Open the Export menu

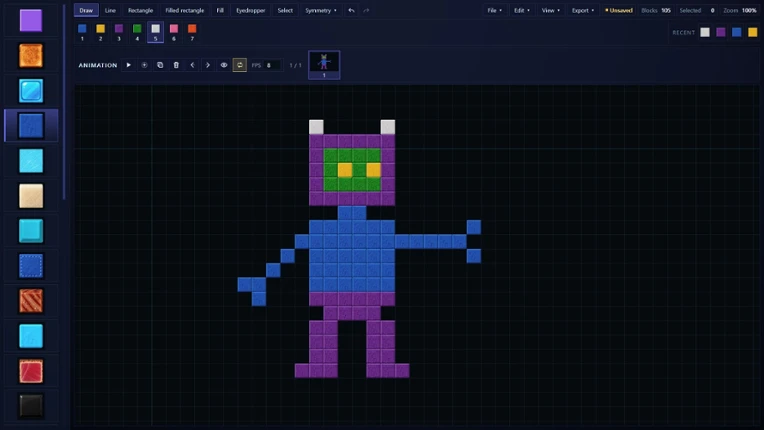click(583, 10)
